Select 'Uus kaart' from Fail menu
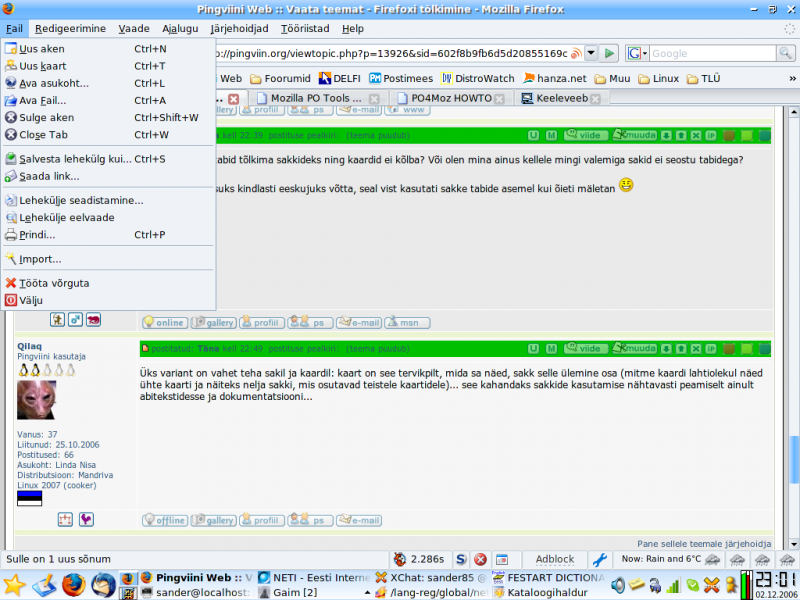800x600 pixels. click(108, 66)
